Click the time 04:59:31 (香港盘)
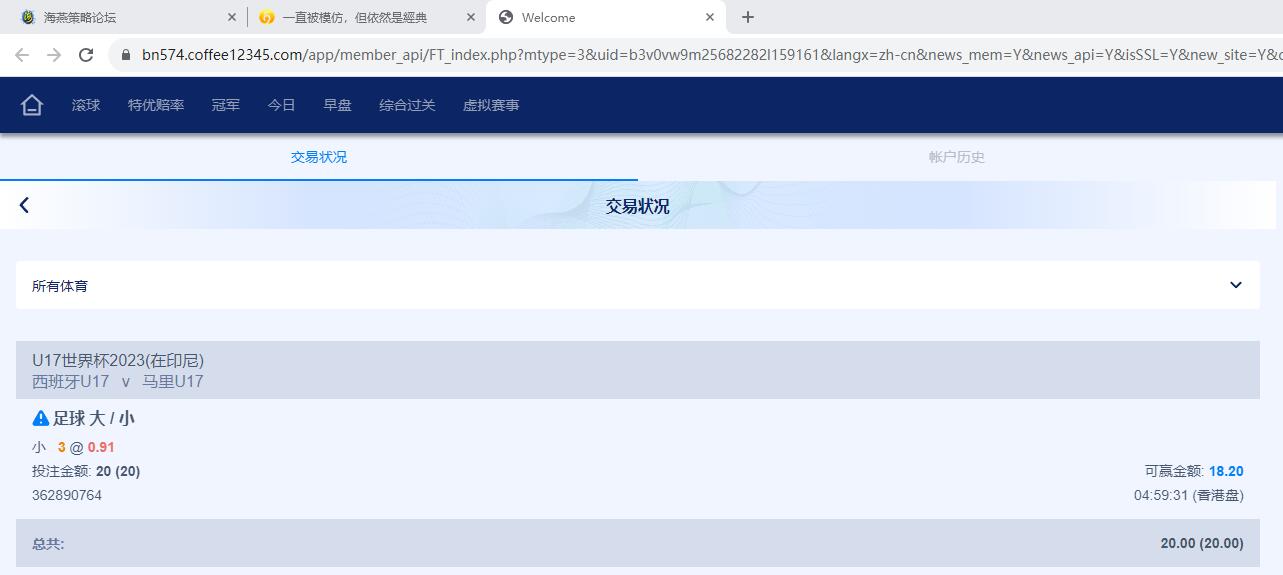This screenshot has height=575, width=1283. click(x=1189, y=495)
